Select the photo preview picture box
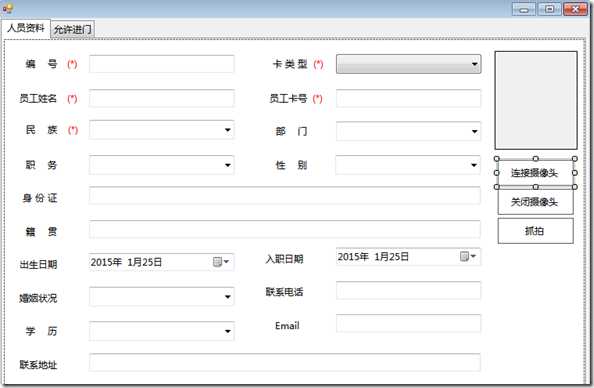Screen dimensions: 594x388 click(536, 100)
